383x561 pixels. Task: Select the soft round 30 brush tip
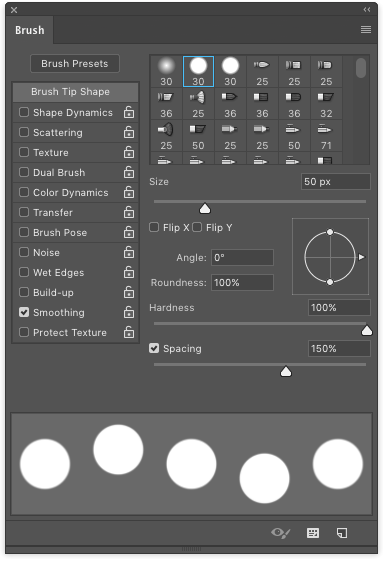point(166,72)
